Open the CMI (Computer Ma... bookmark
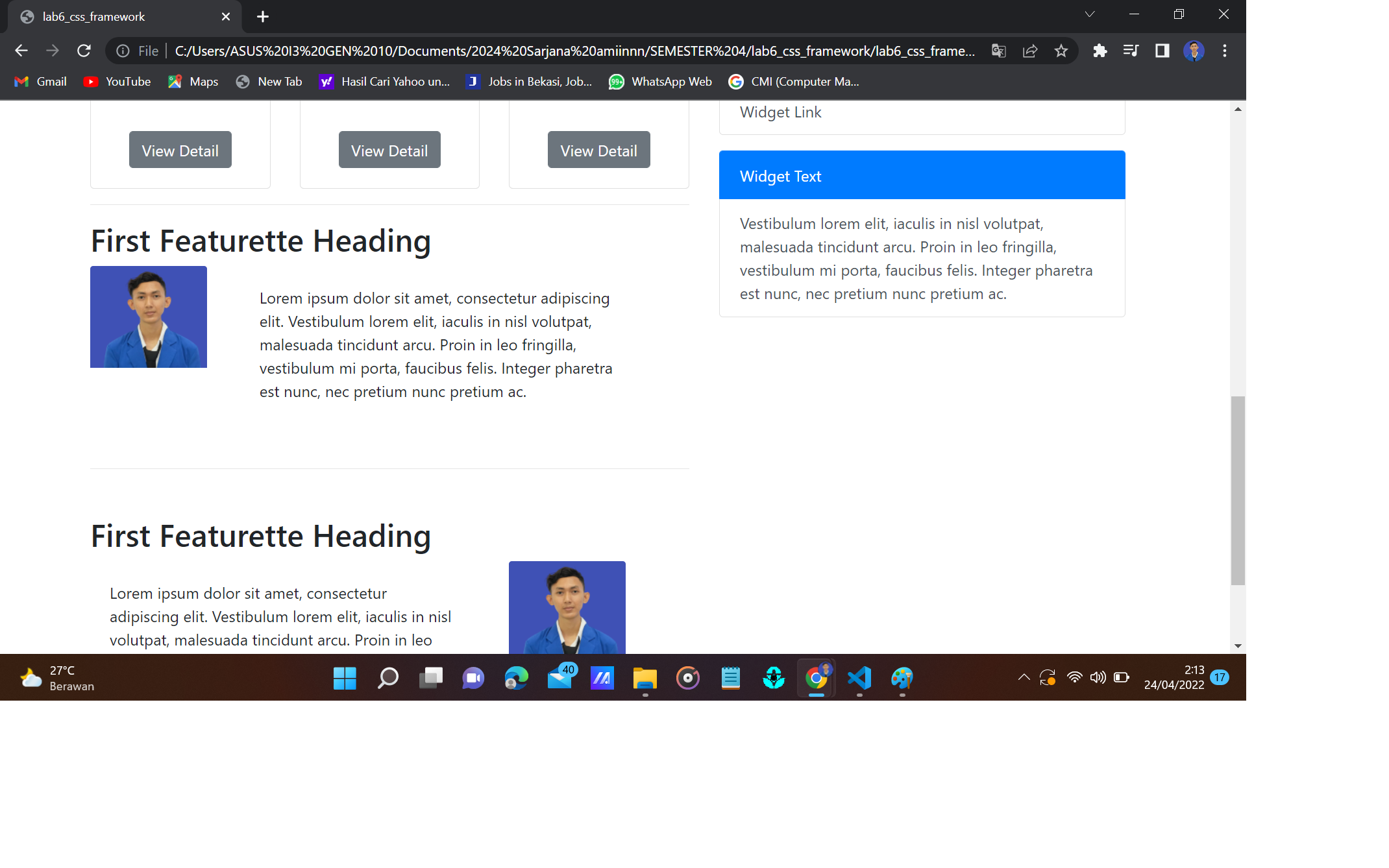This screenshot has height=868, width=1389. [x=794, y=82]
